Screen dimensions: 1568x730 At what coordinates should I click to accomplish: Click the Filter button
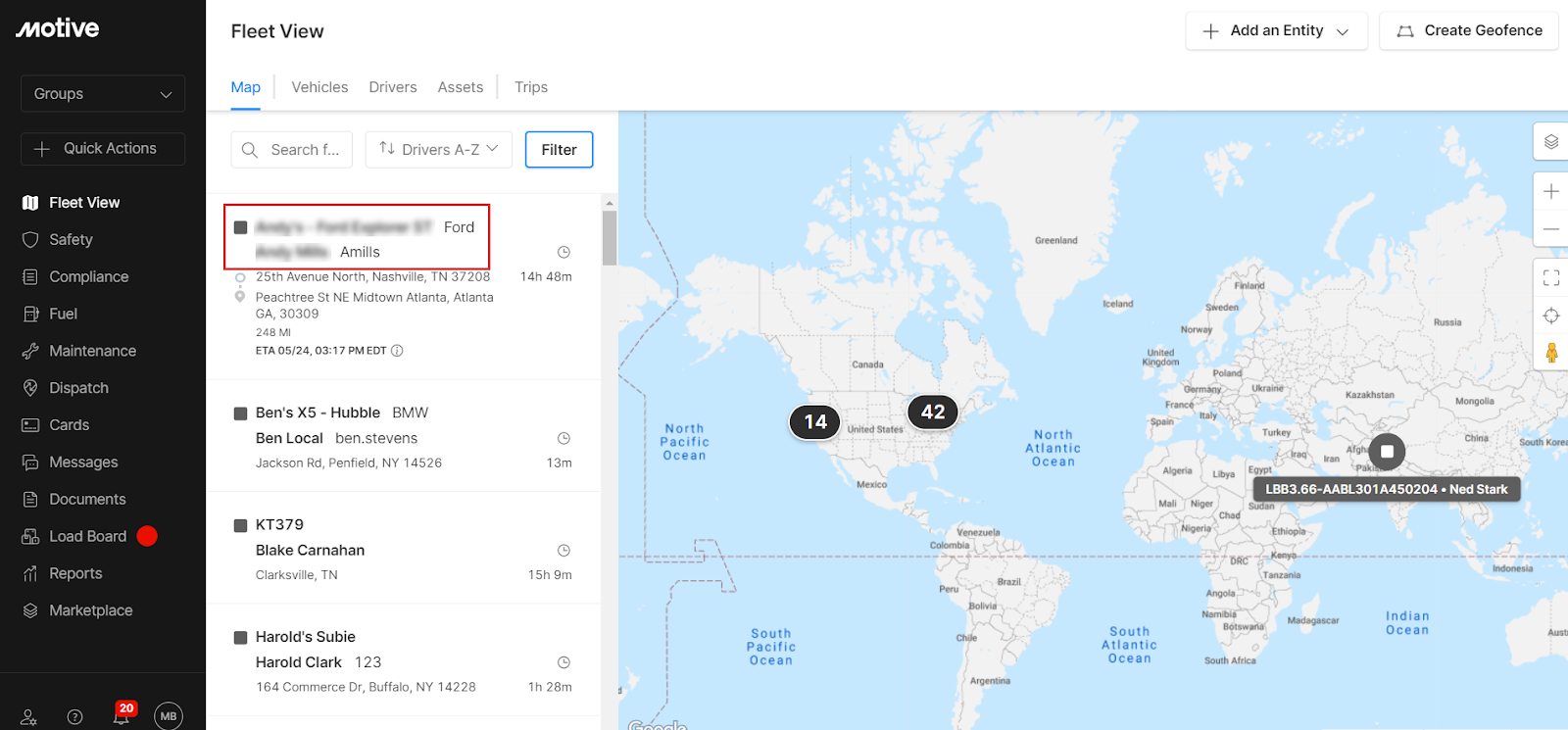pyautogui.click(x=559, y=150)
